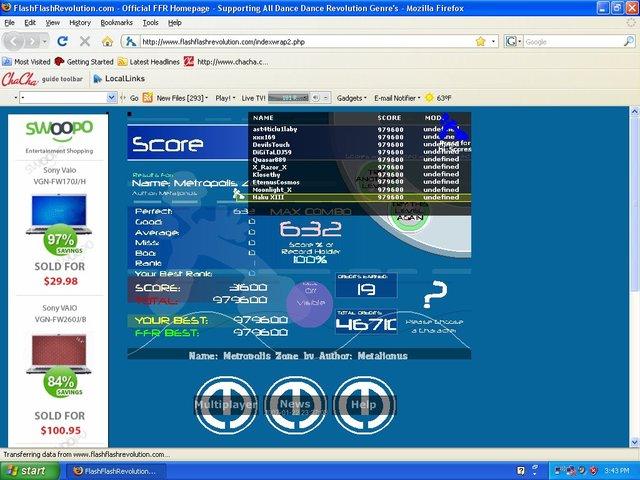Open the Bookmarks menu

pyautogui.click(x=116, y=22)
